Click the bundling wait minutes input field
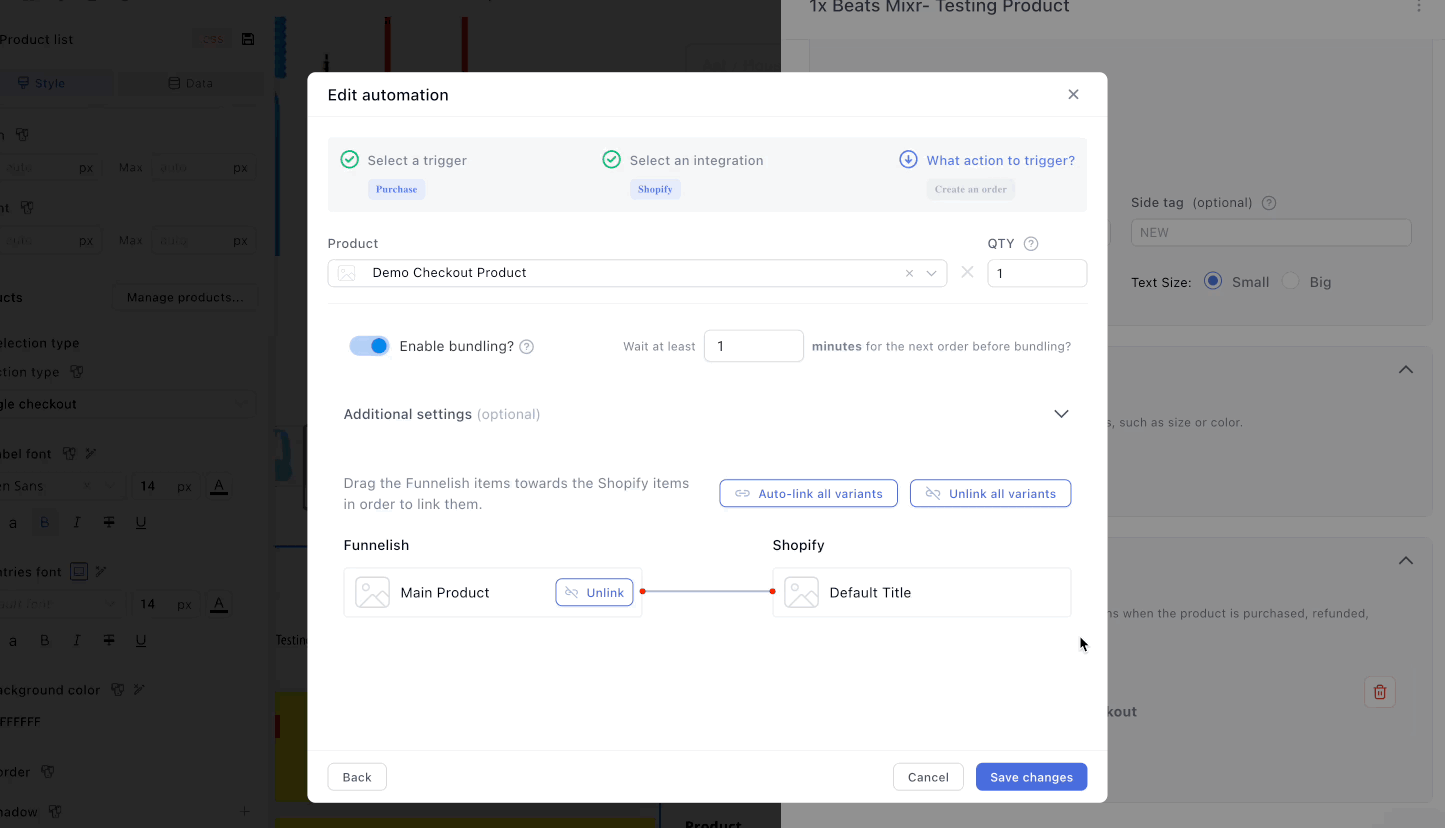Image resolution: width=1445 pixels, height=828 pixels. point(753,346)
